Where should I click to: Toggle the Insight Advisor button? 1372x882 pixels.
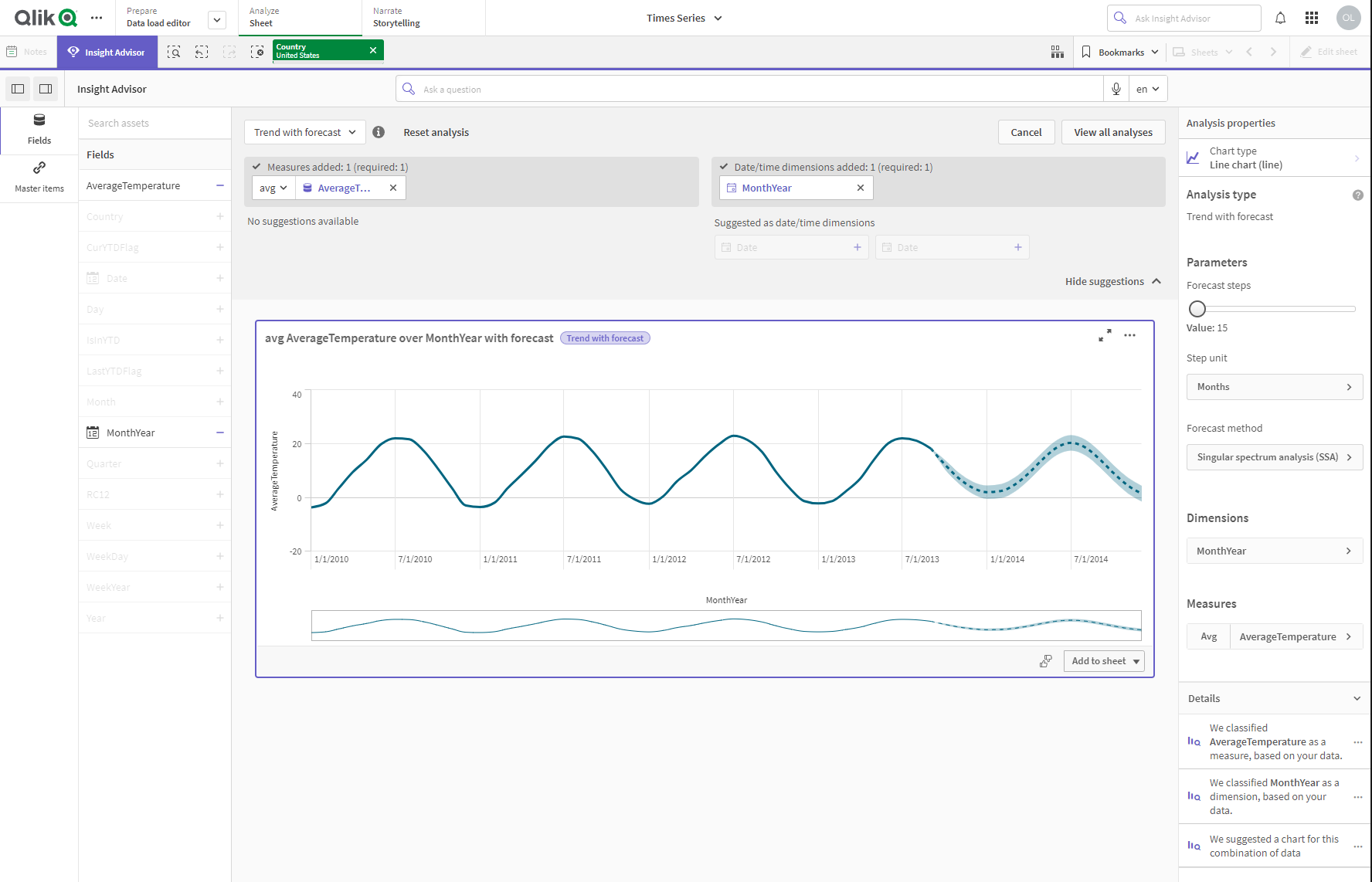107,52
